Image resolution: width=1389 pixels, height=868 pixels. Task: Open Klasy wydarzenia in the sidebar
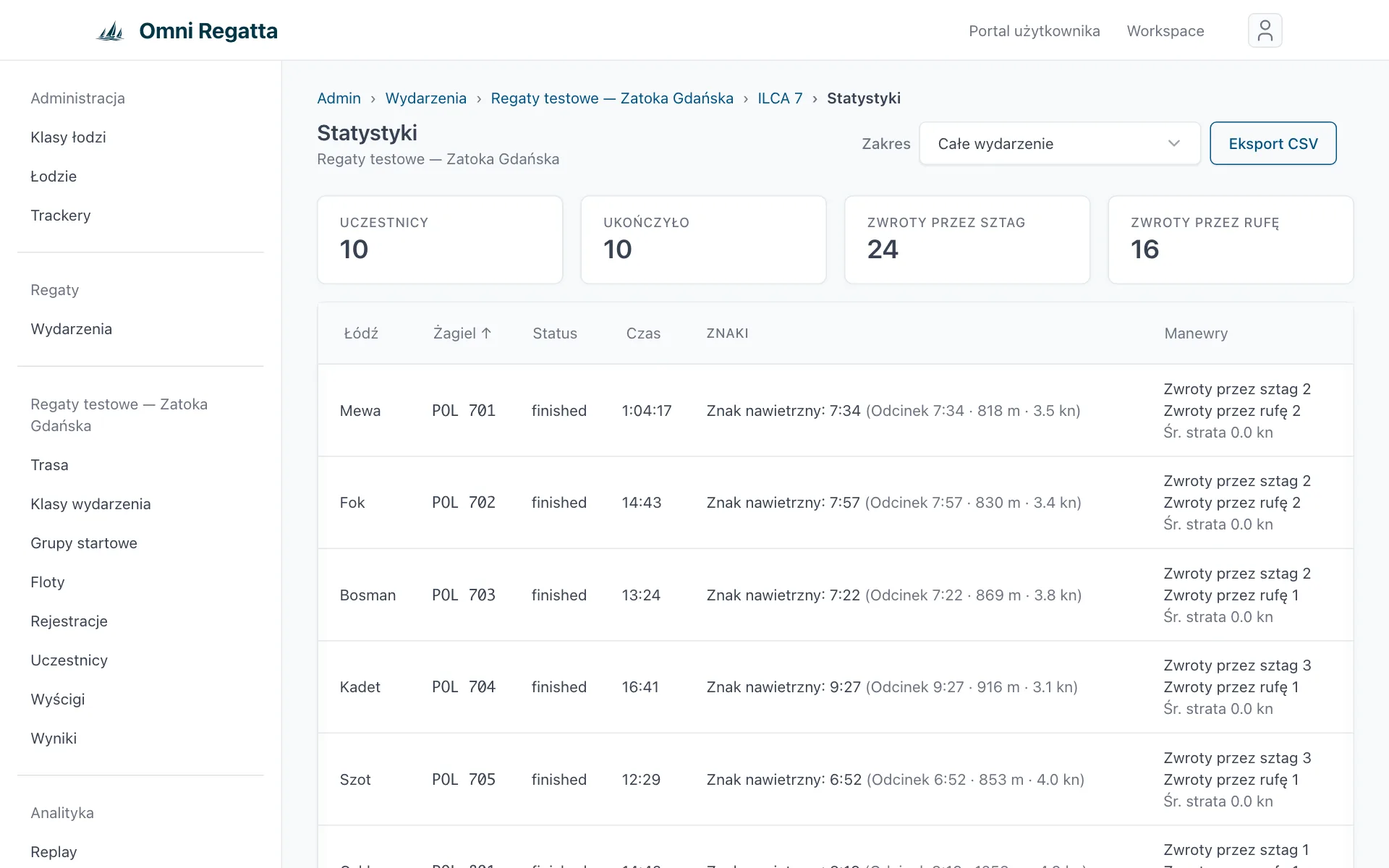coord(90,504)
